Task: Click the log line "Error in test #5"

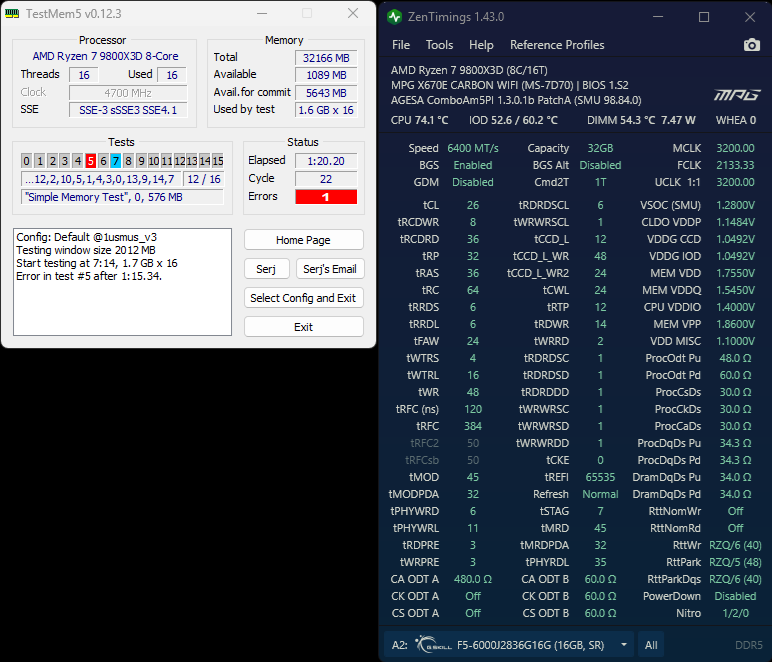Action: 89,276
